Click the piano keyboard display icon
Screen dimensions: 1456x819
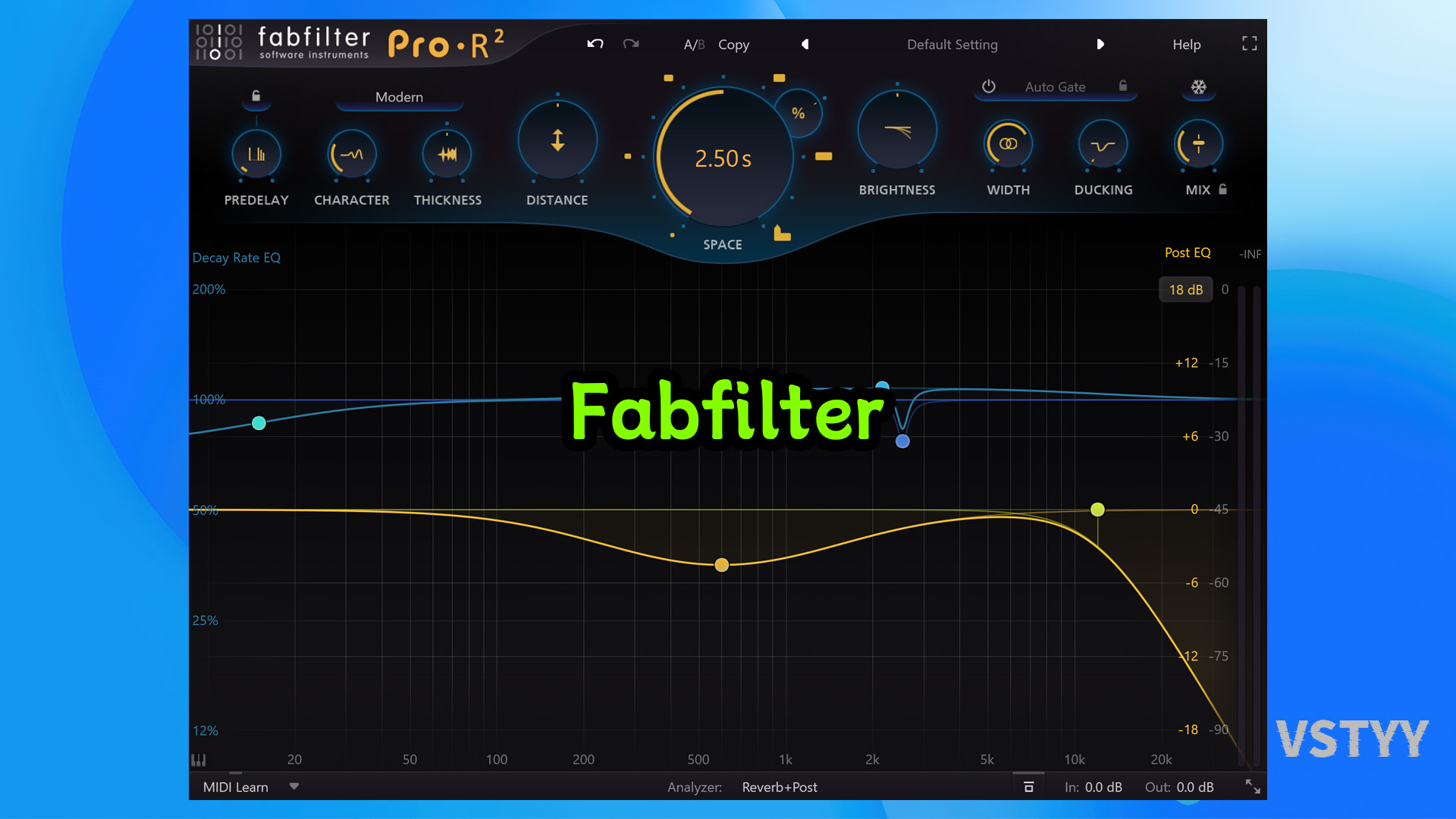[199, 760]
